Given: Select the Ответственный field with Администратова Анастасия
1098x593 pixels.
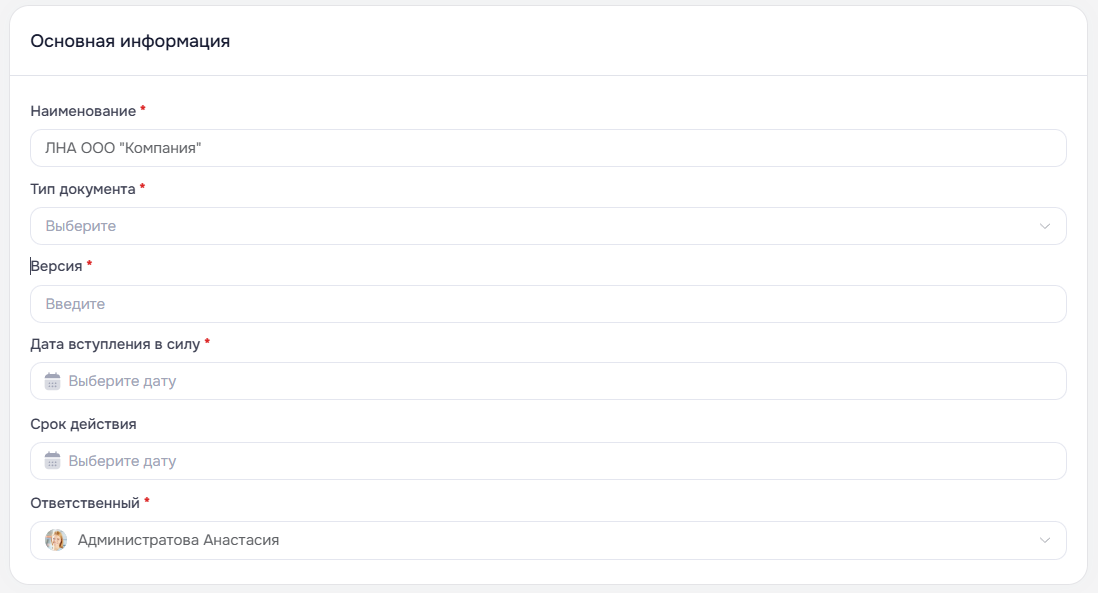Looking at the screenshot, I should tap(548, 540).
